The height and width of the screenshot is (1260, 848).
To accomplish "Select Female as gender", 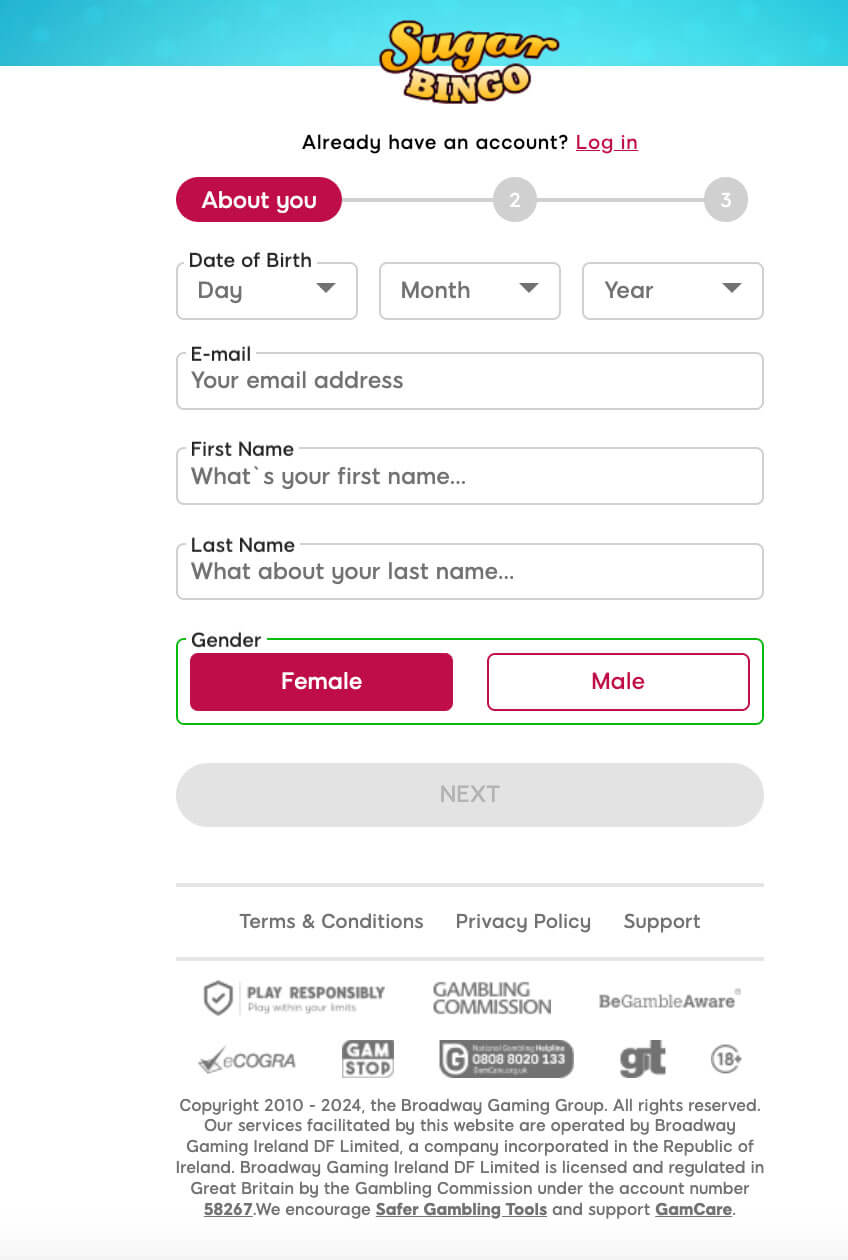I will tap(321, 682).
